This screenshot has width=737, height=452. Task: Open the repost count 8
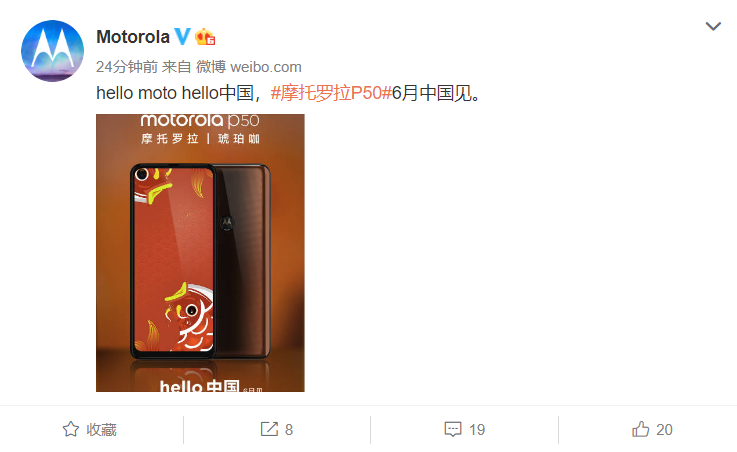(289, 429)
